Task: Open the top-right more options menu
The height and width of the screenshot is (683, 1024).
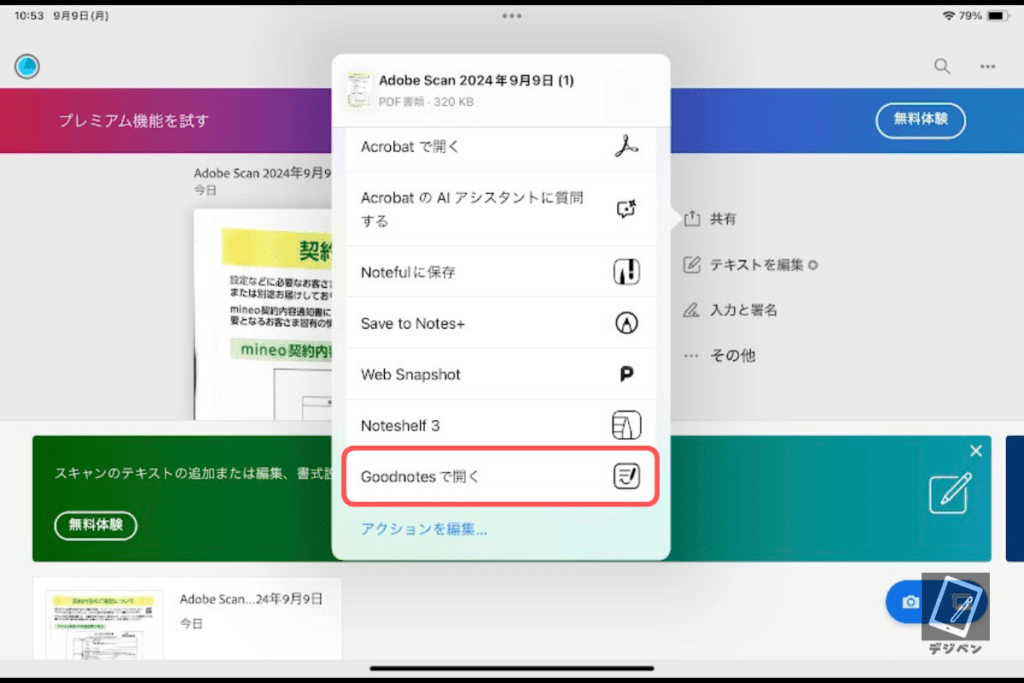Action: click(987, 66)
